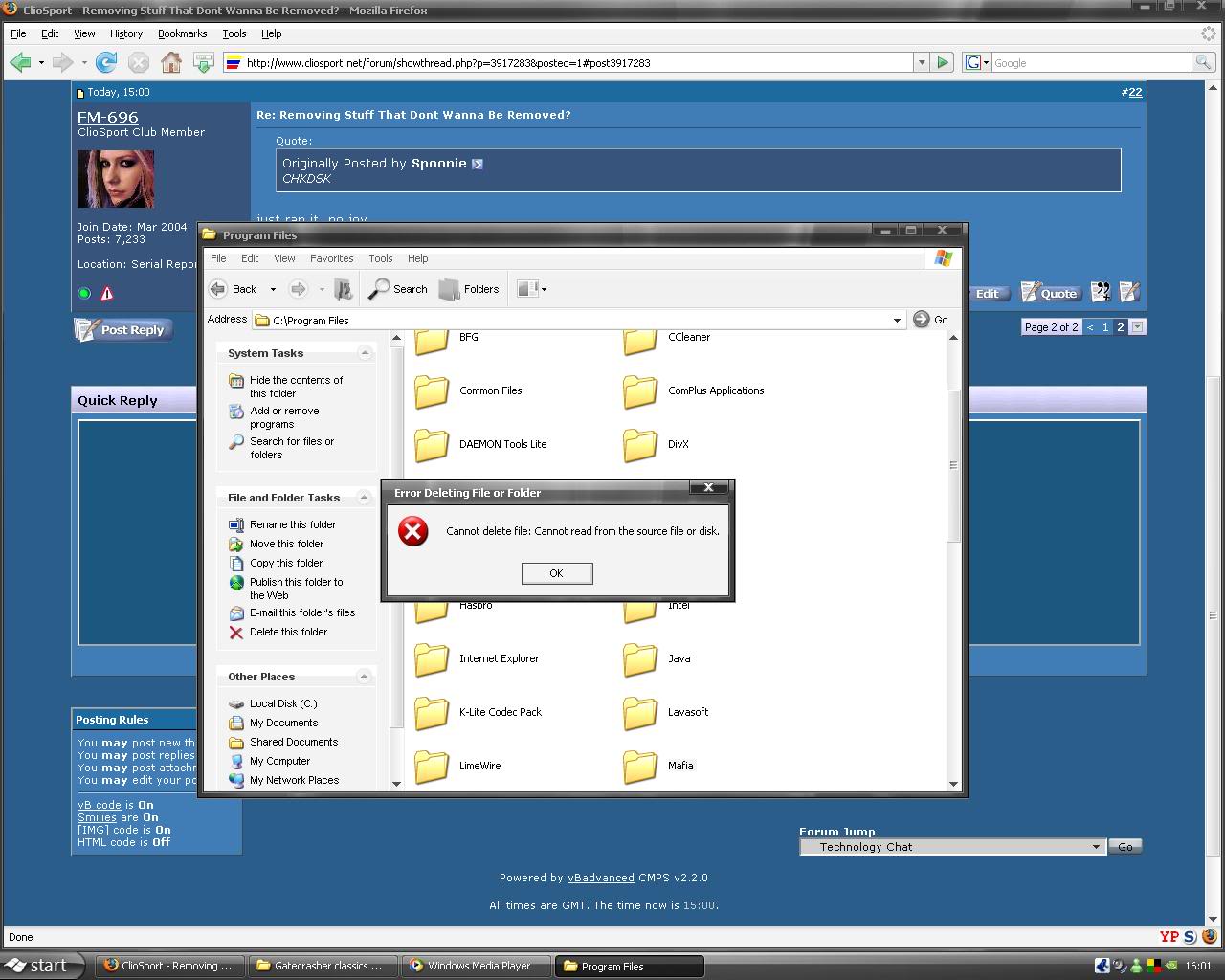Screen dimensions: 1225x980
Task: Collapse the Other Places panel
Action: pyautogui.click(x=365, y=677)
